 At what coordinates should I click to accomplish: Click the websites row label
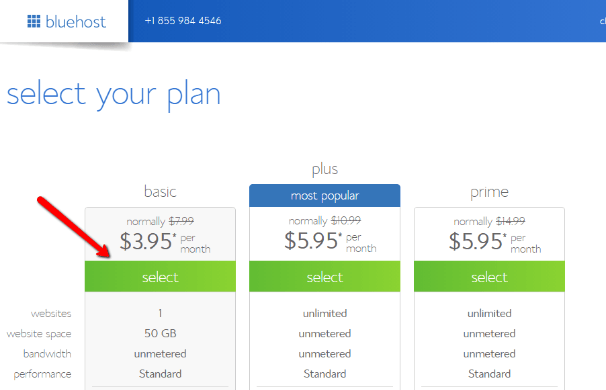51,313
